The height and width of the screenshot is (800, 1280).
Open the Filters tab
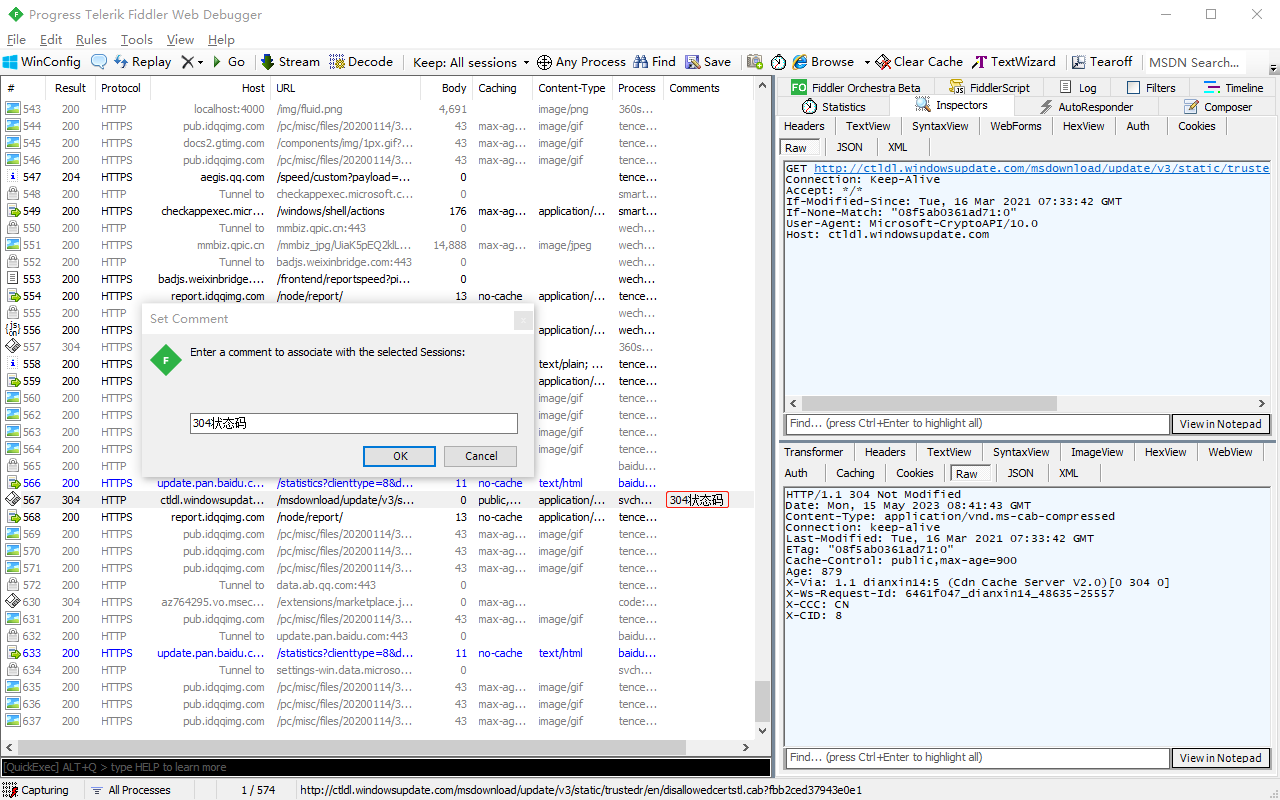(1151, 88)
